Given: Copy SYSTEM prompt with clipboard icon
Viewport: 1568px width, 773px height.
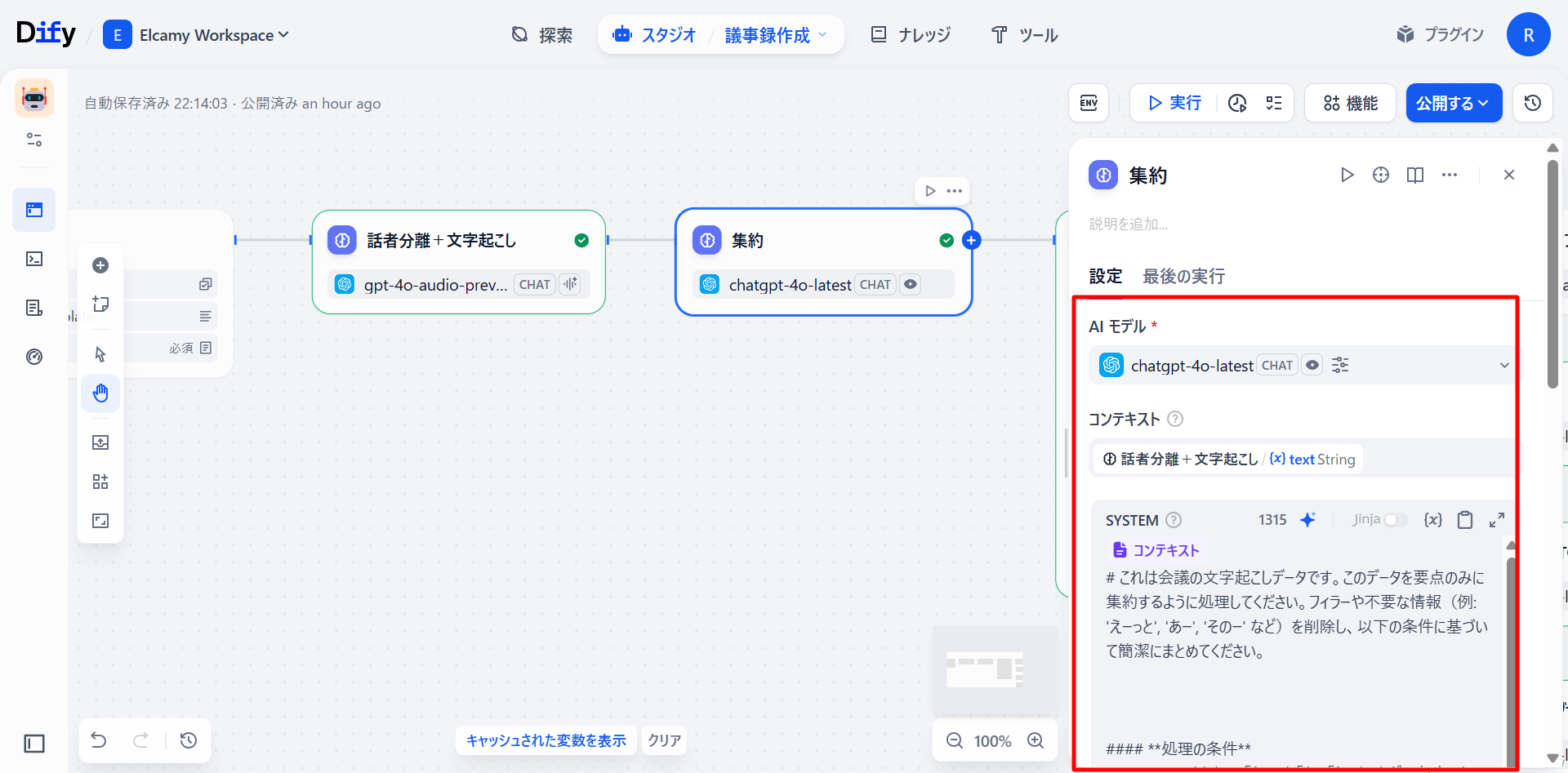Looking at the screenshot, I should (x=1465, y=520).
